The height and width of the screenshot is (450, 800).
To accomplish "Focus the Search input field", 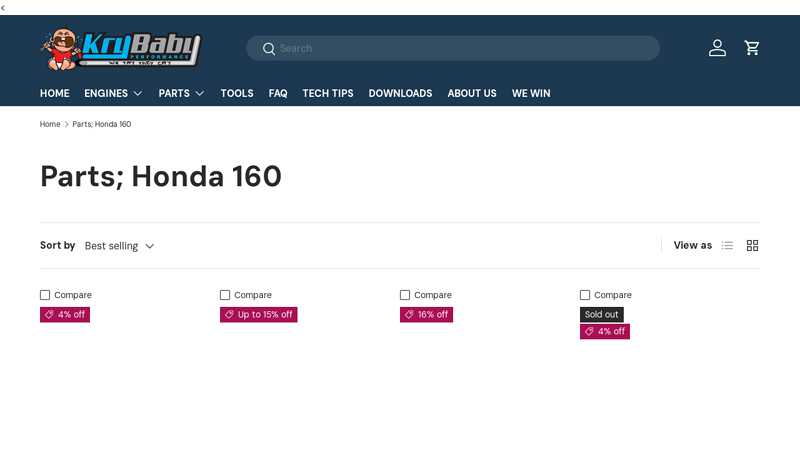I will (460, 48).
